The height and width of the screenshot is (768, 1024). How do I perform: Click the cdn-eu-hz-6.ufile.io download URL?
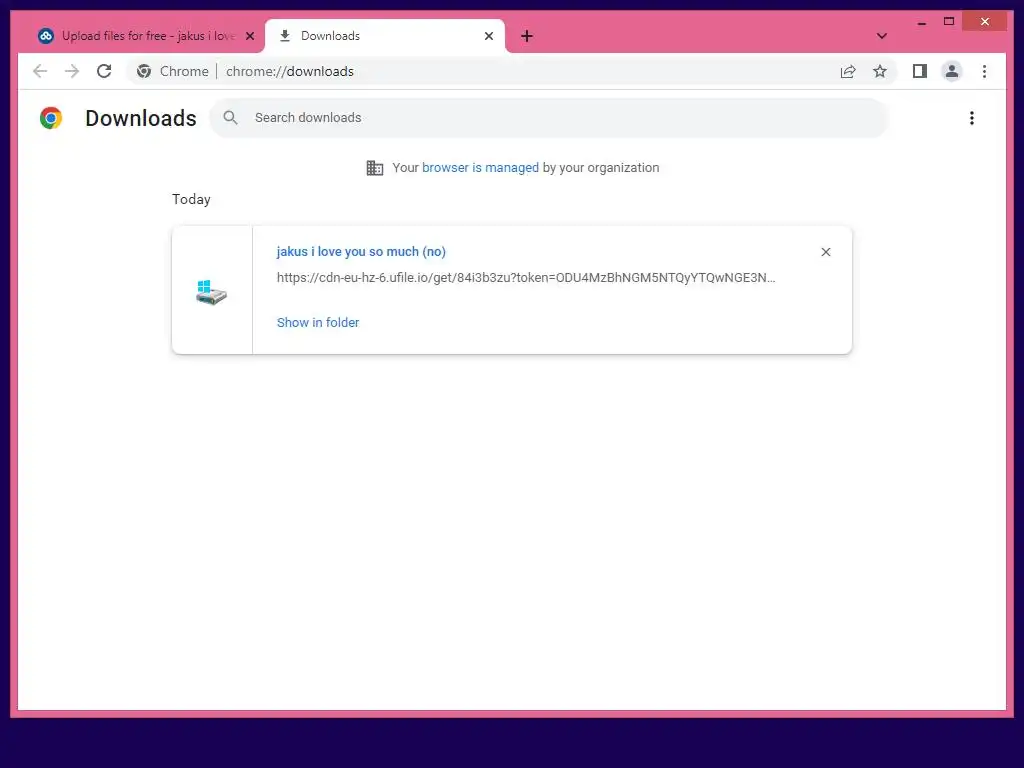[x=526, y=278]
